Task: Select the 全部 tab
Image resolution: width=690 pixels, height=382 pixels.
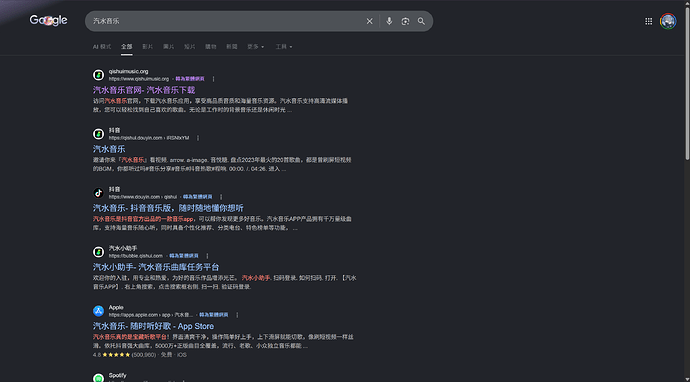Action: (x=127, y=47)
